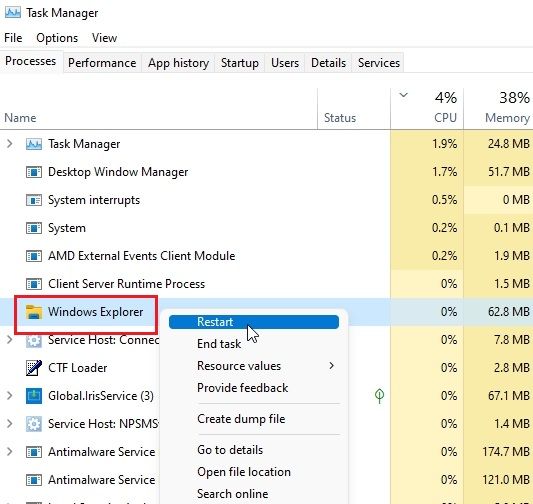The height and width of the screenshot is (504, 533).
Task: Select the AMD External Events Client Module row
Action: tap(266, 256)
